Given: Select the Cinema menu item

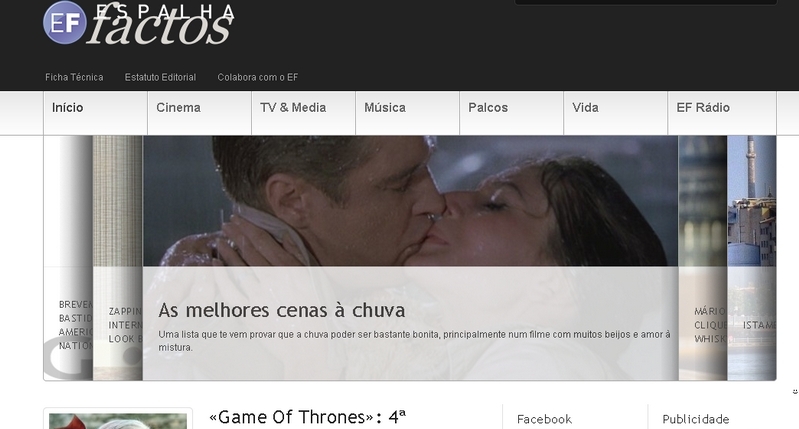Looking at the screenshot, I should pos(199,113).
